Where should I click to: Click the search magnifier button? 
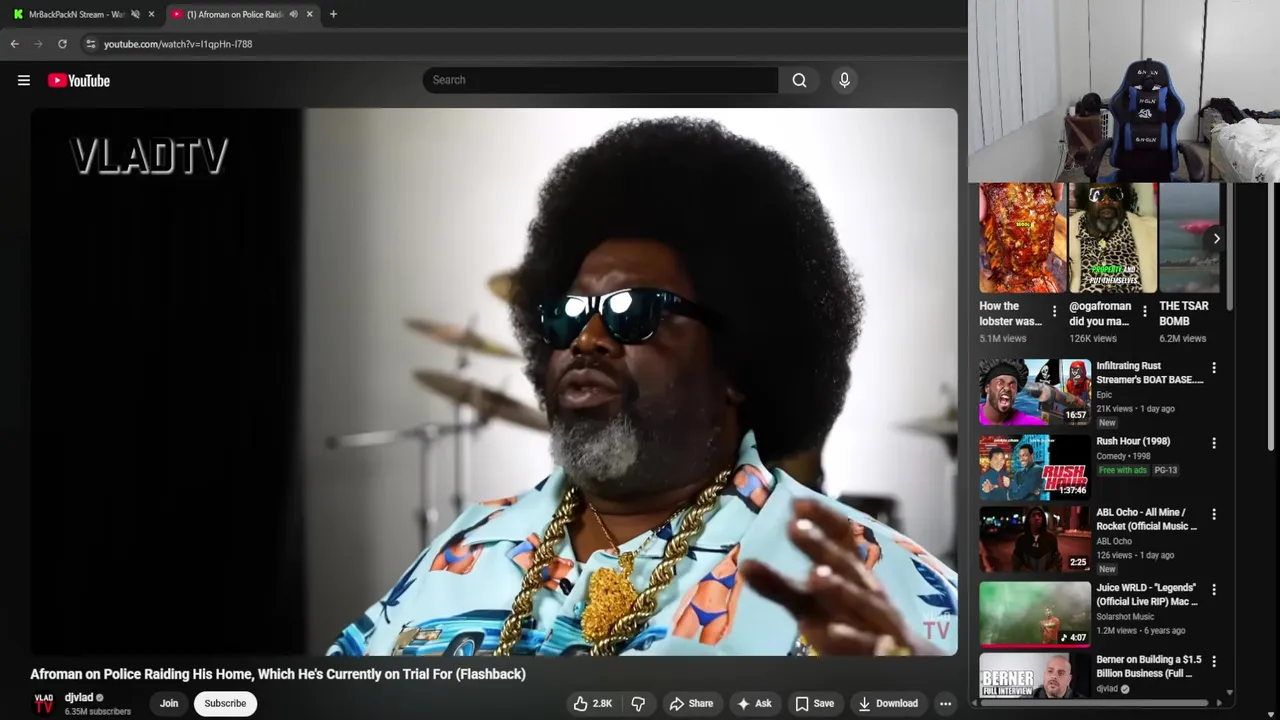coord(799,80)
